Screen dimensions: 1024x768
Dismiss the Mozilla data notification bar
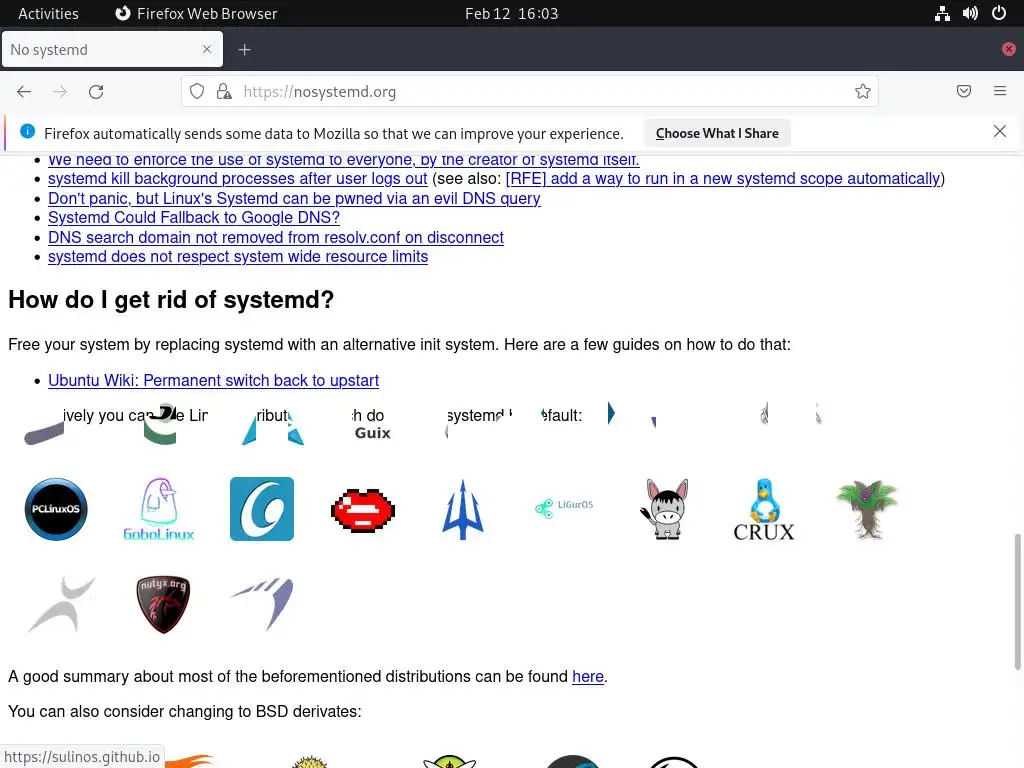1000,131
